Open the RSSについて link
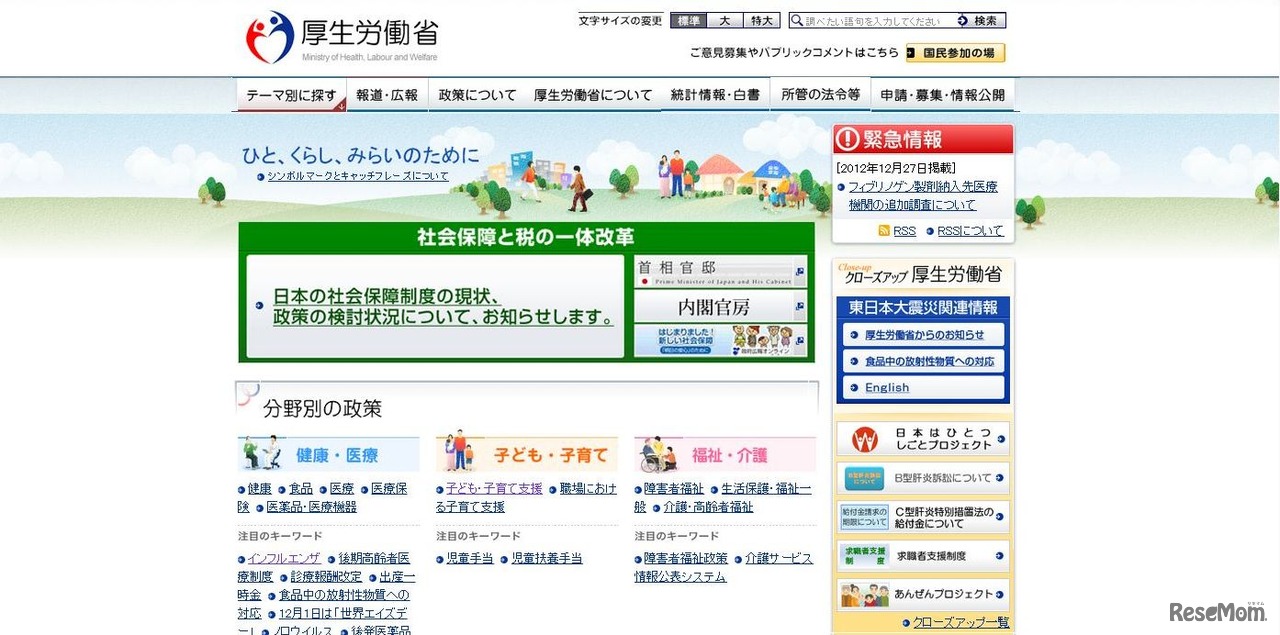 pos(970,231)
